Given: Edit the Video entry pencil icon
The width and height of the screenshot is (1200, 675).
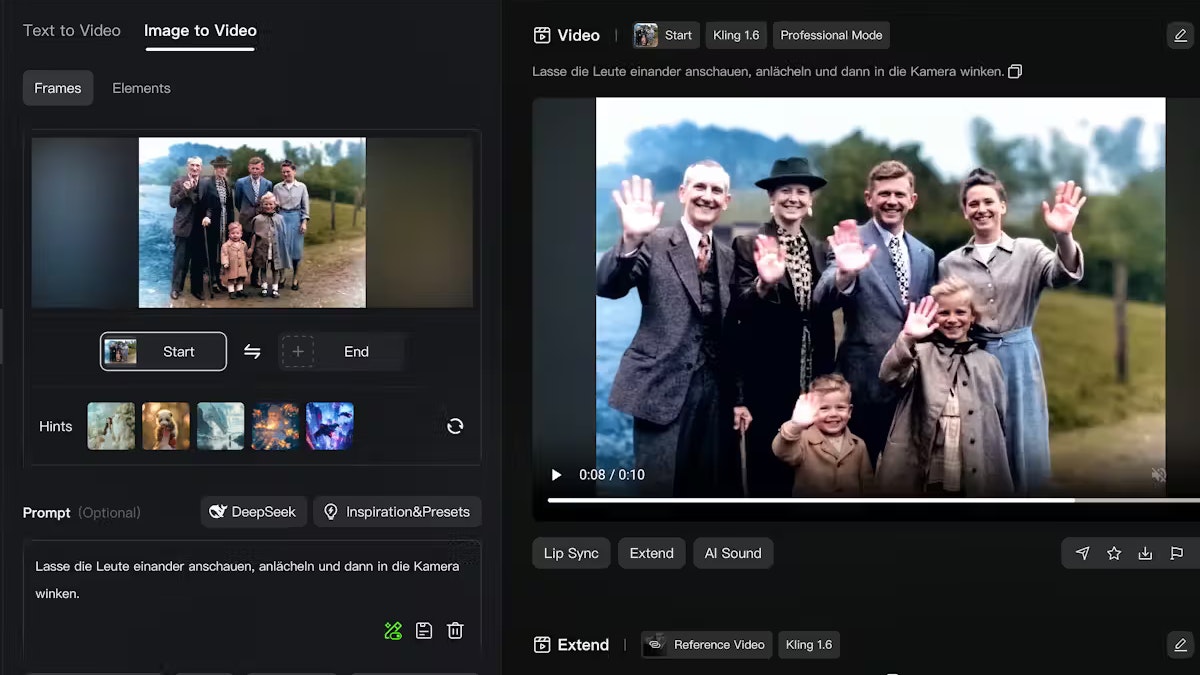Looking at the screenshot, I should coord(1180,36).
